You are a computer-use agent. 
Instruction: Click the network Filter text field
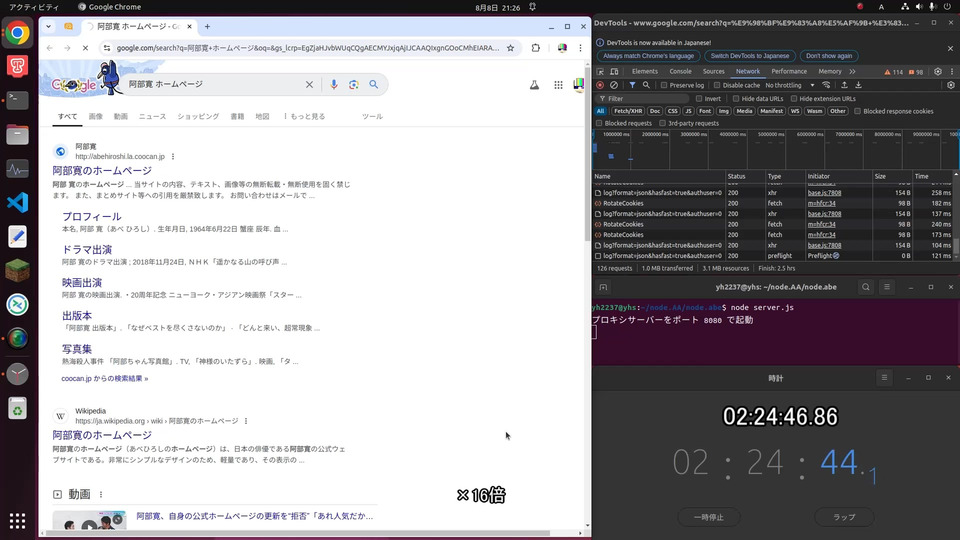(x=643, y=99)
